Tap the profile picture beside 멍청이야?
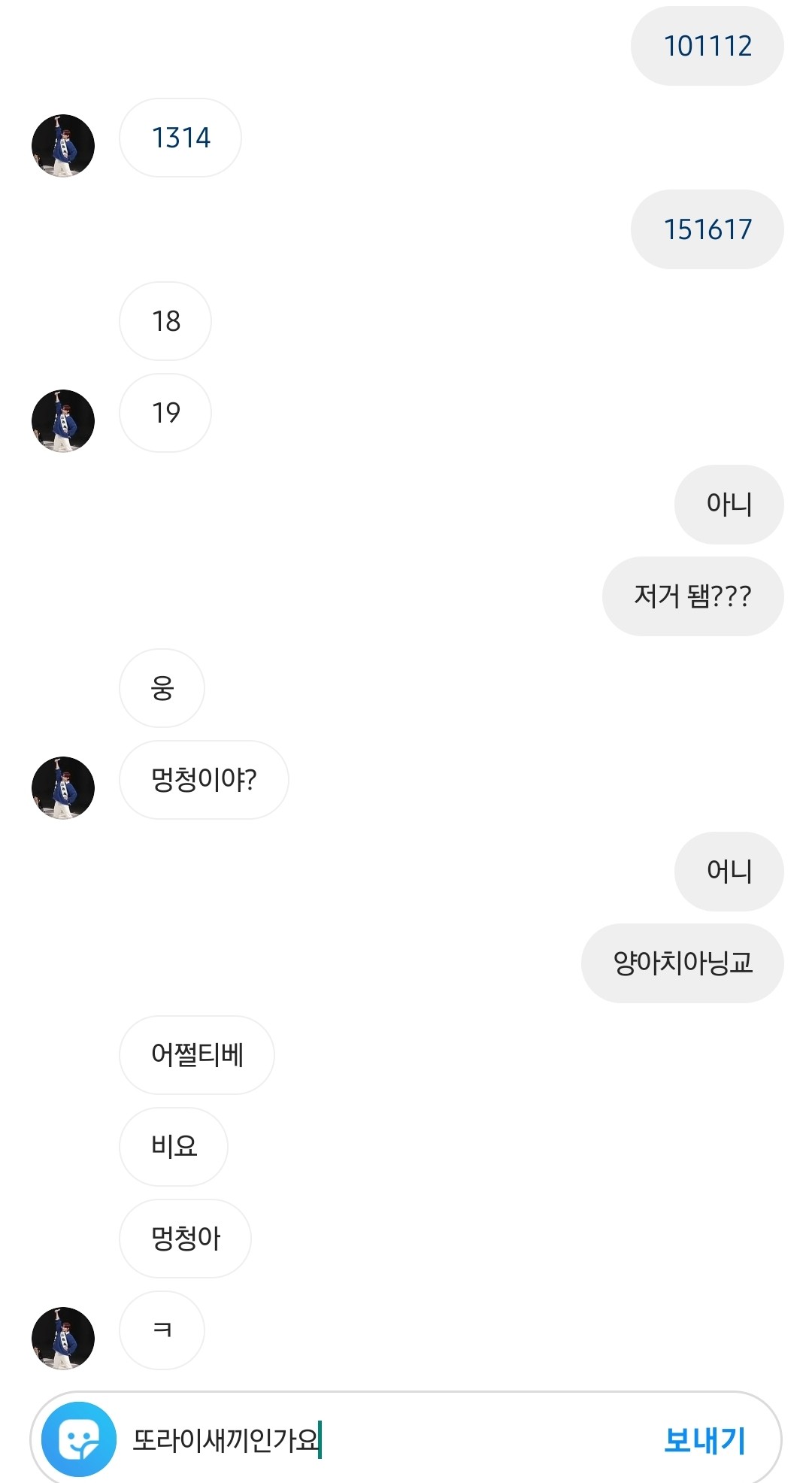 tap(63, 788)
